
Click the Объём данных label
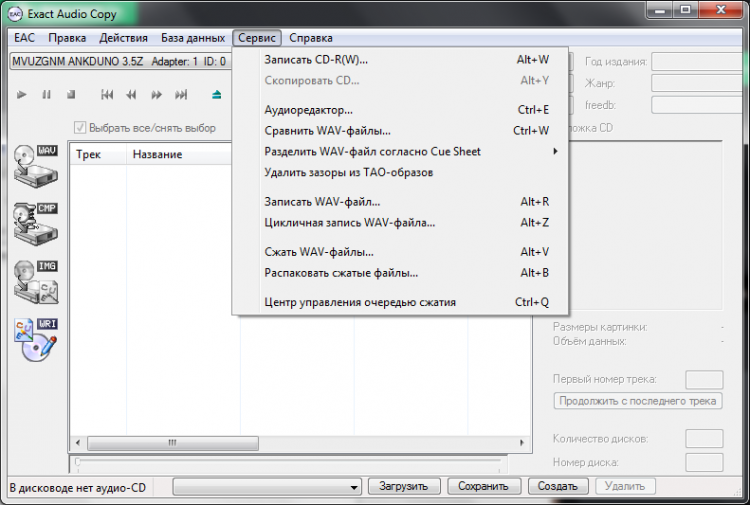(589, 341)
